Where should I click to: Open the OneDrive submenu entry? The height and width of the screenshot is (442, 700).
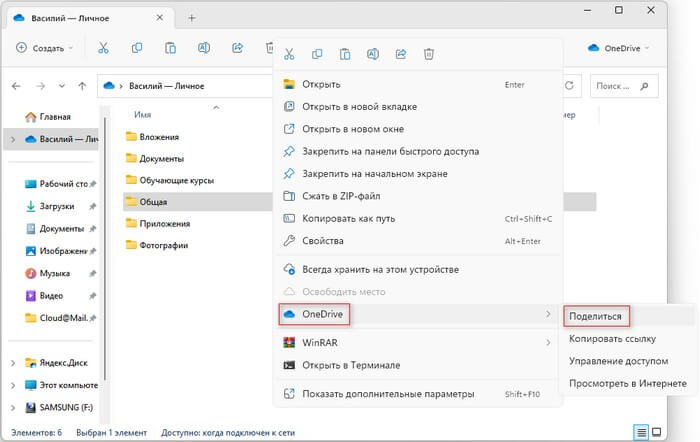417,314
